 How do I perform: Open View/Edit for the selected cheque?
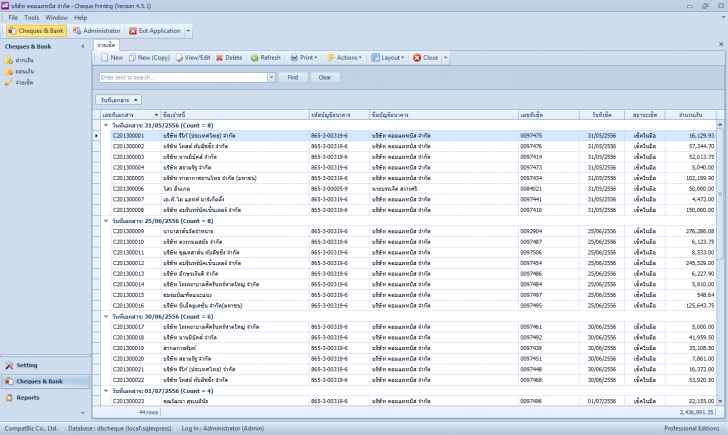(192, 58)
